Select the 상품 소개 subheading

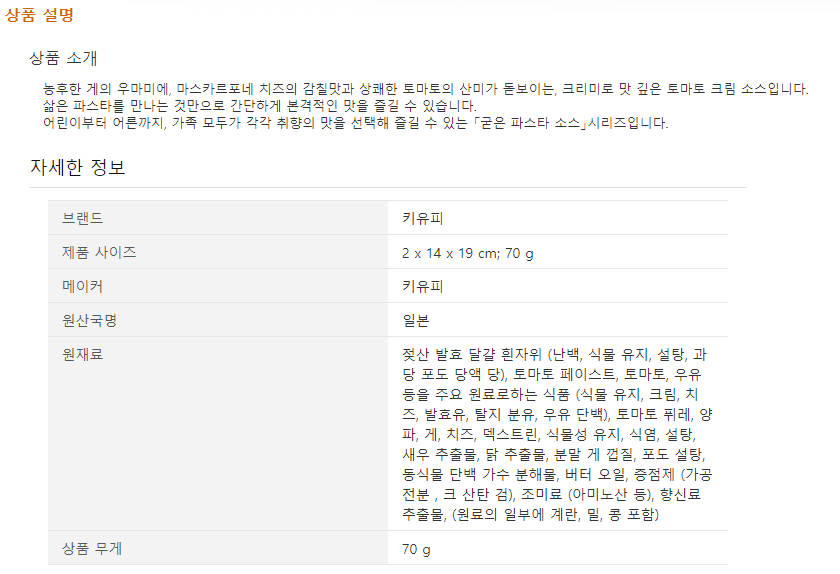pos(63,57)
